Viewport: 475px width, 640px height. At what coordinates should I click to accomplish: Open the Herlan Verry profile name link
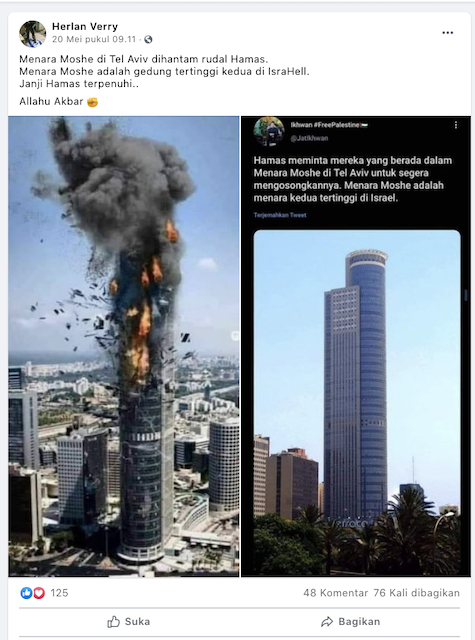85,27
